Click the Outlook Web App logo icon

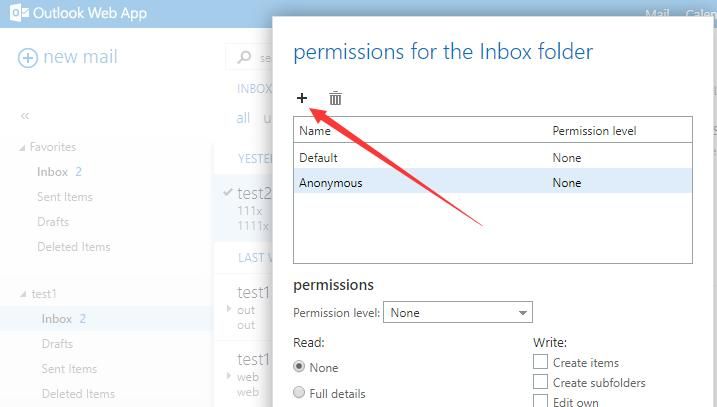(x=19, y=13)
